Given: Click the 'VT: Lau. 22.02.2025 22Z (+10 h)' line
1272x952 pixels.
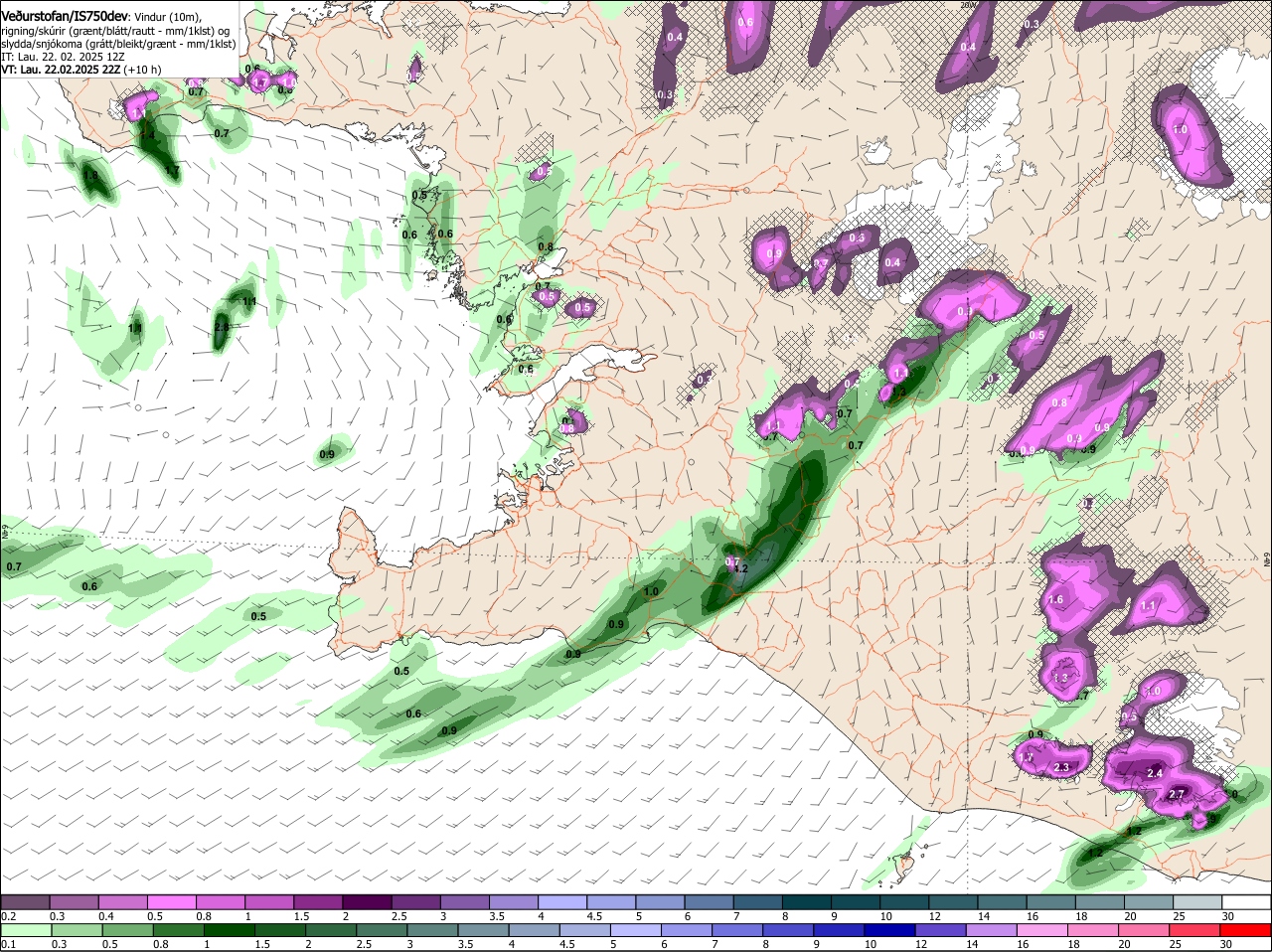Looking at the screenshot, I should pyautogui.click(x=81, y=70).
